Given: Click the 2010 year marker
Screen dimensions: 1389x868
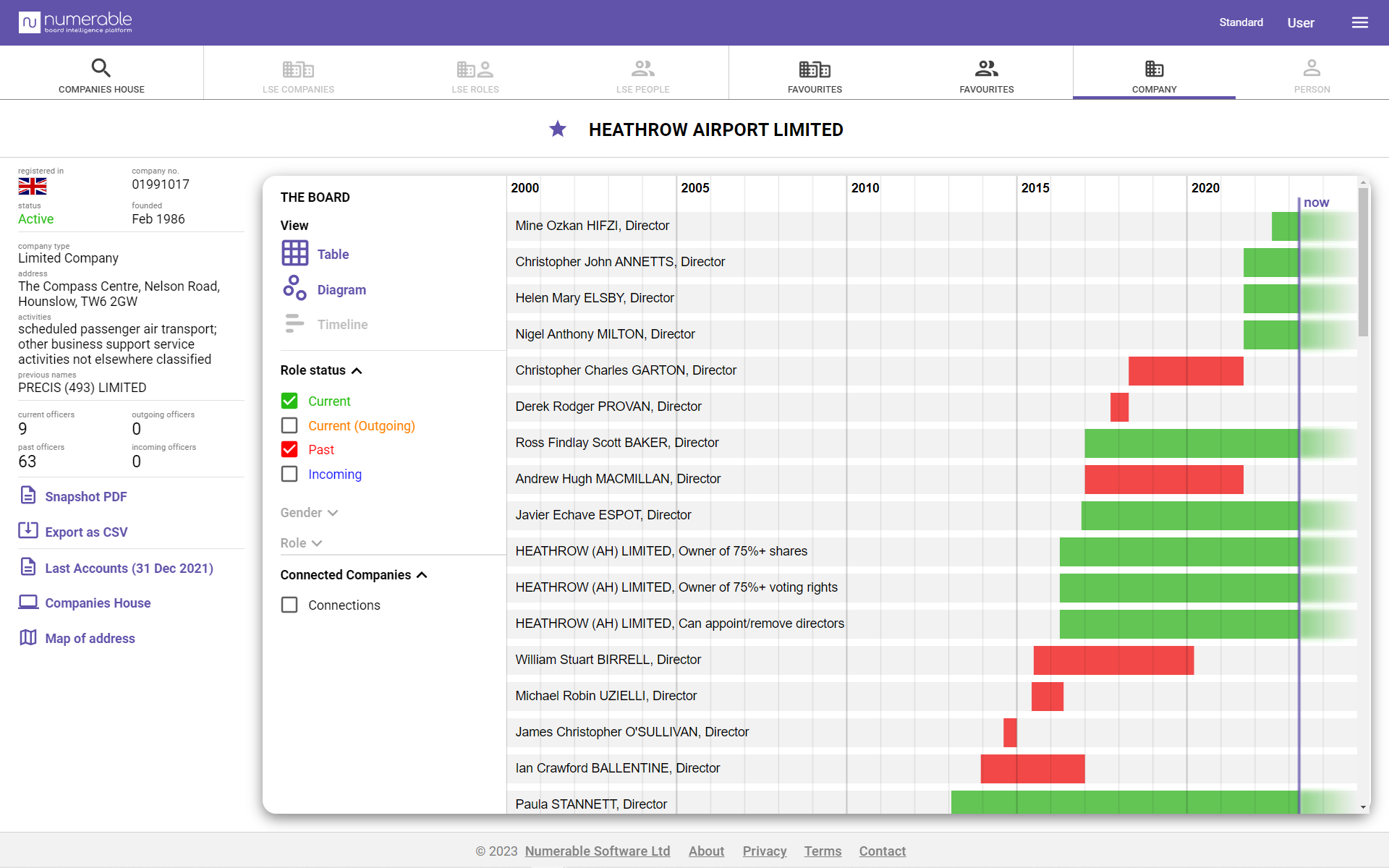Looking at the screenshot, I should [865, 188].
